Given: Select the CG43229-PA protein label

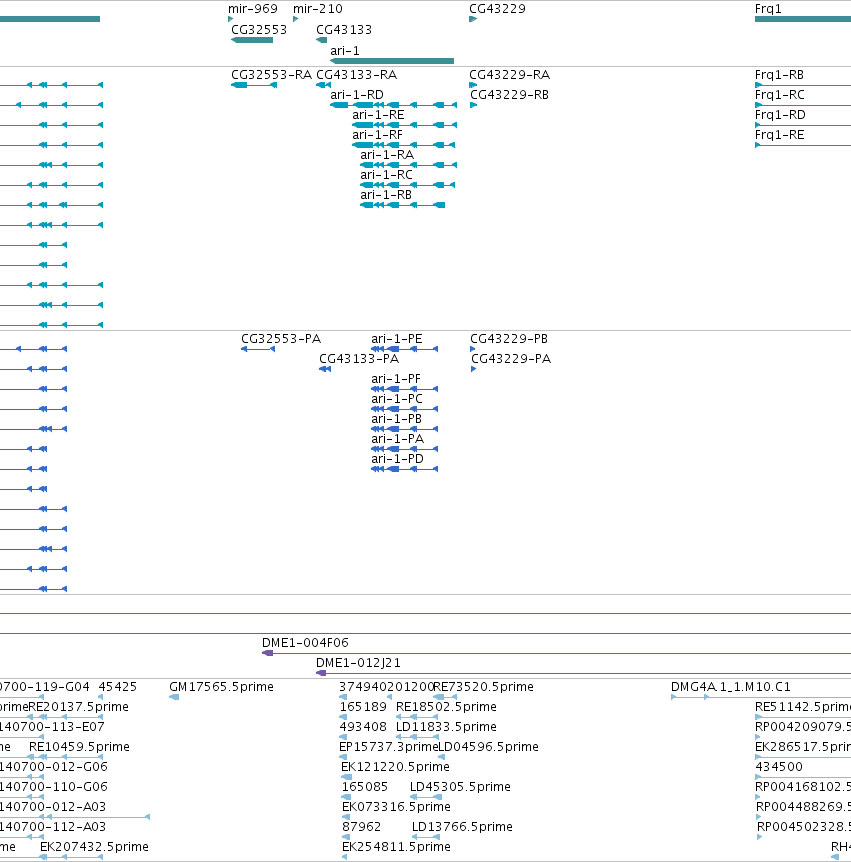Looking at the screenshot, I should click(511, 358).
